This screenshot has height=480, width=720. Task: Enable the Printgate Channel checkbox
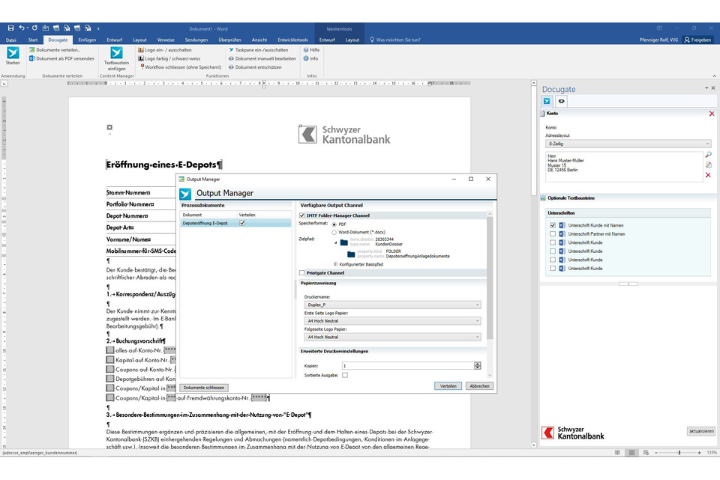[302, 273]
